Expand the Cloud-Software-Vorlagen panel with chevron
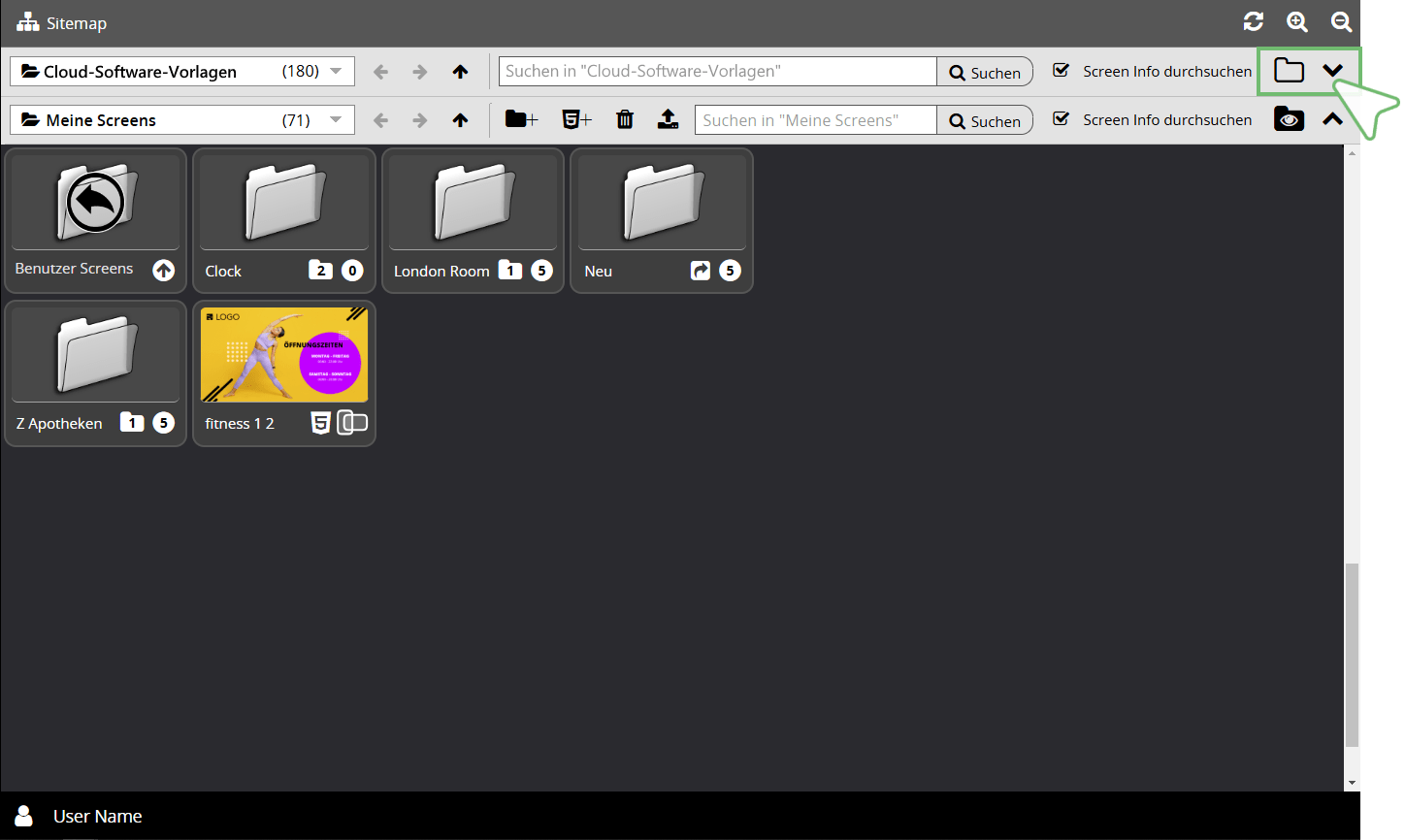 [1333, 71]
